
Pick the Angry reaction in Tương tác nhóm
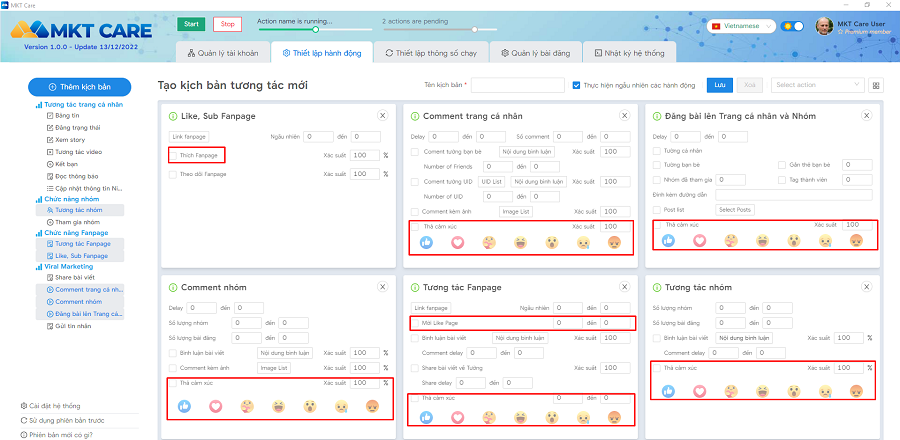pyautogui.click(x=855, y=391)
